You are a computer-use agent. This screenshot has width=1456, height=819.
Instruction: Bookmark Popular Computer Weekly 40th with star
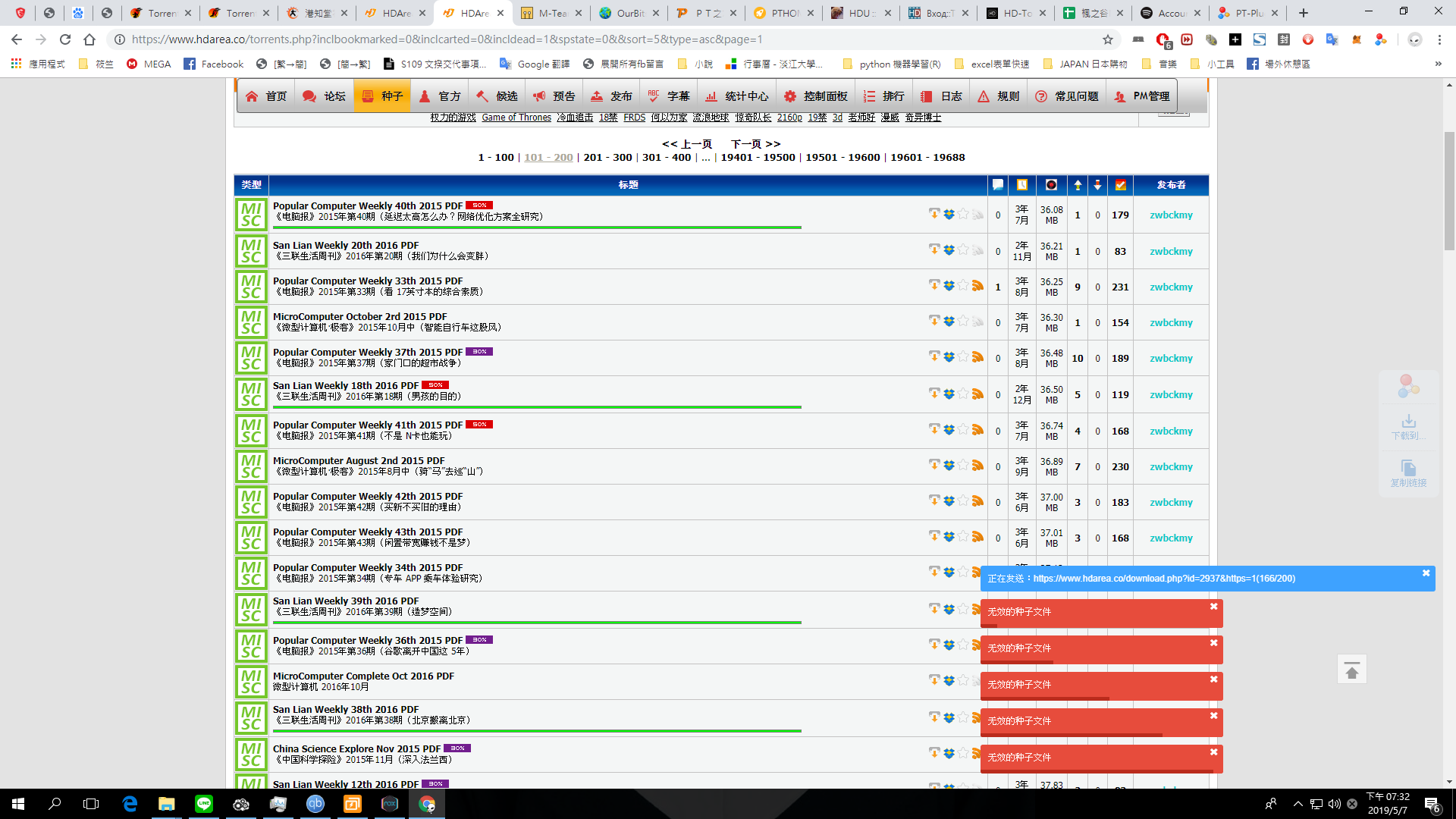click(963, 214)
